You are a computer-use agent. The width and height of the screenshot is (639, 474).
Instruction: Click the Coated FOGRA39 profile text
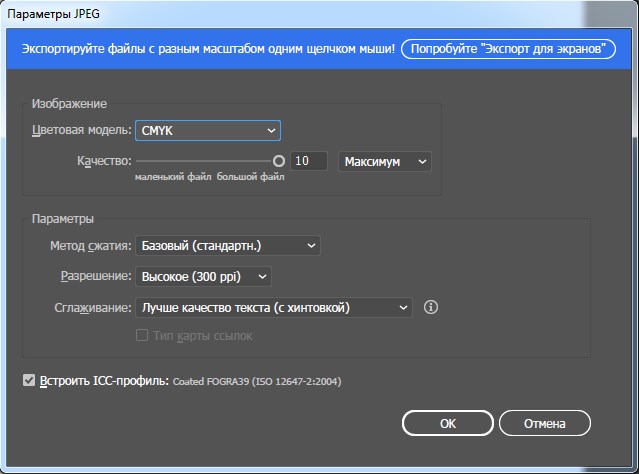(x=257, y=382)
